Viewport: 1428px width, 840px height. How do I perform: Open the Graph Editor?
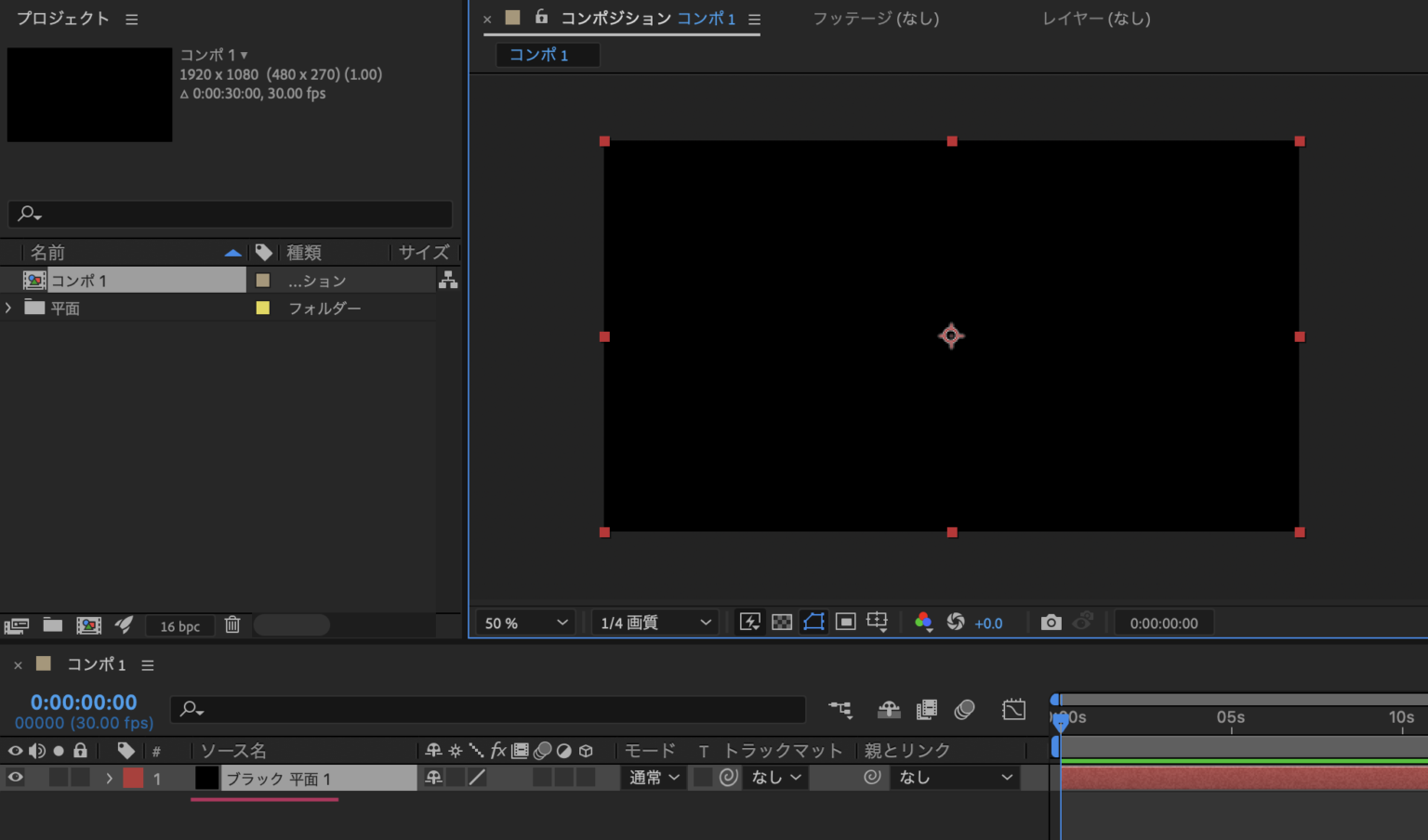point(1014,709)
